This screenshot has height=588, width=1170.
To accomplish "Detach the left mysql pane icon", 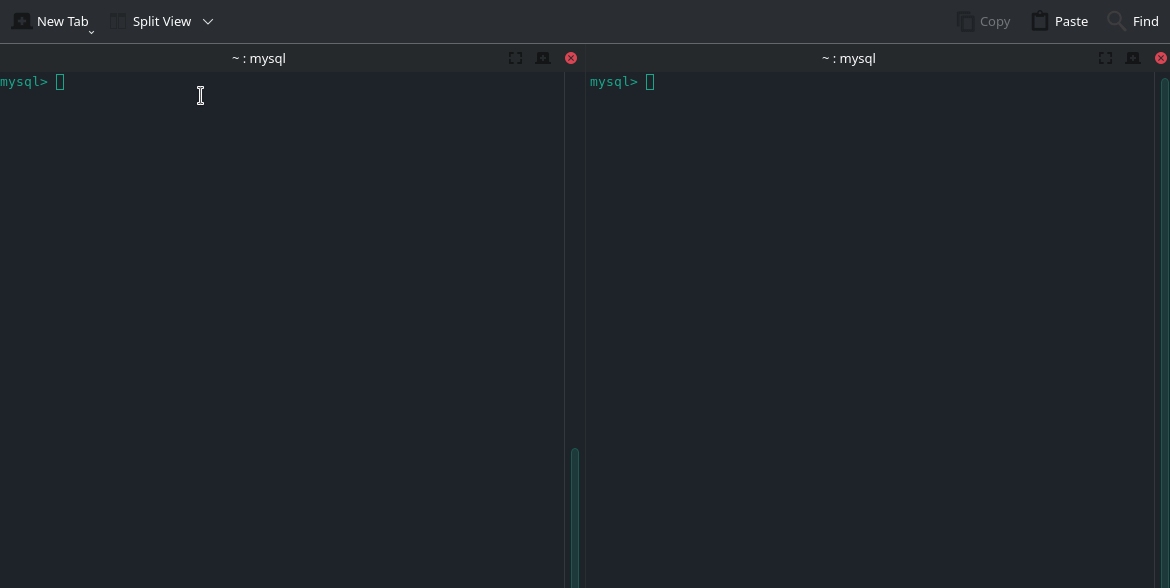I will pyautogui.click(x=543, y=58).
